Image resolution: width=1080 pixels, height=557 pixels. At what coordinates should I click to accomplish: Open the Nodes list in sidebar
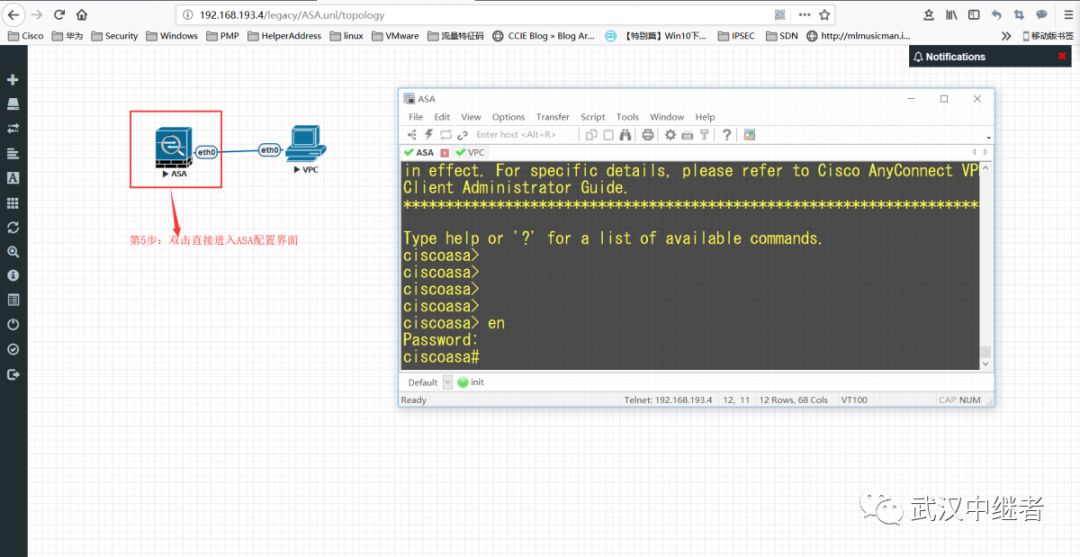click(x=12, y=104)
